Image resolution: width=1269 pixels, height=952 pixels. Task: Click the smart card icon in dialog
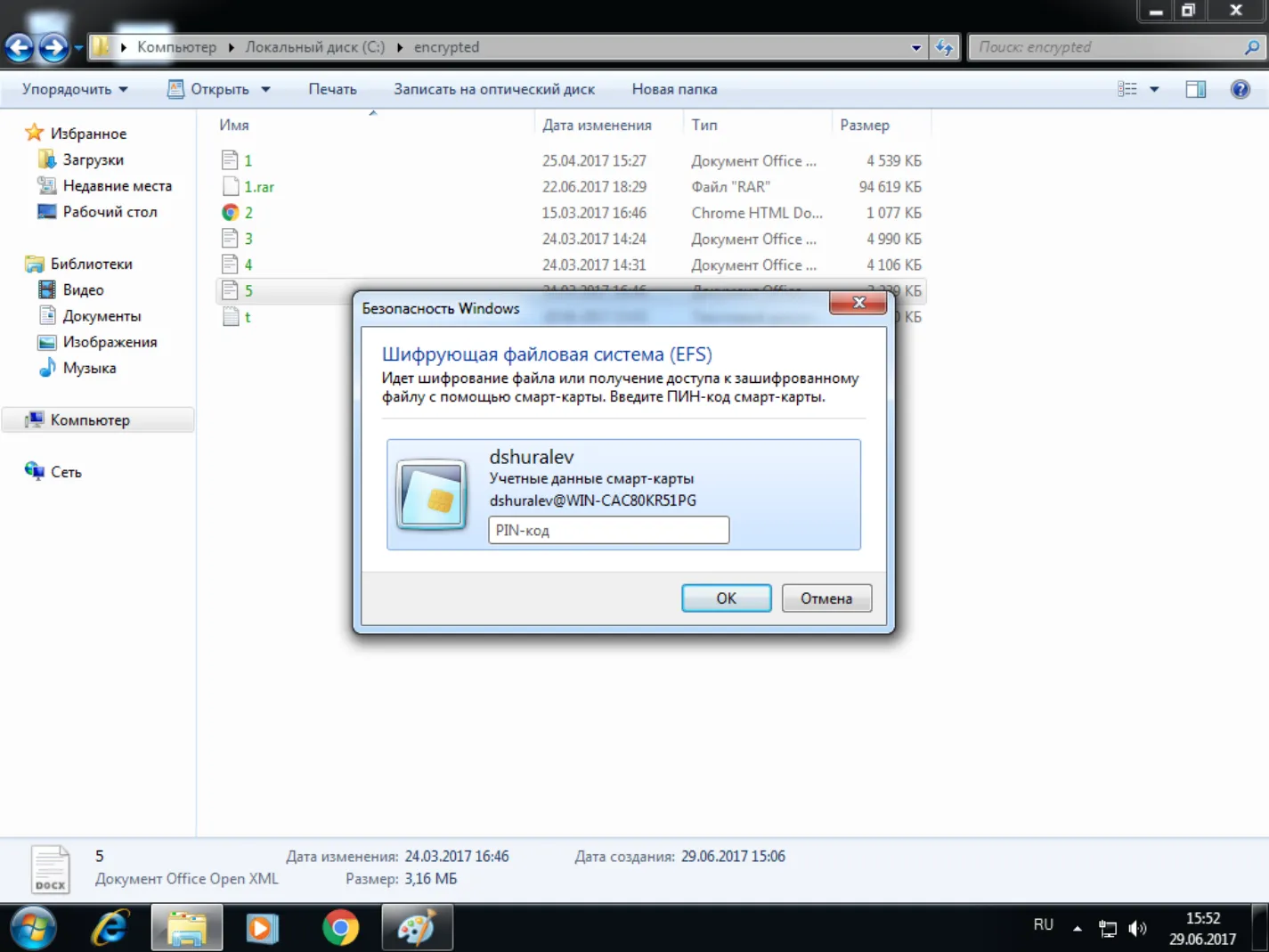(x=432, y=494)
